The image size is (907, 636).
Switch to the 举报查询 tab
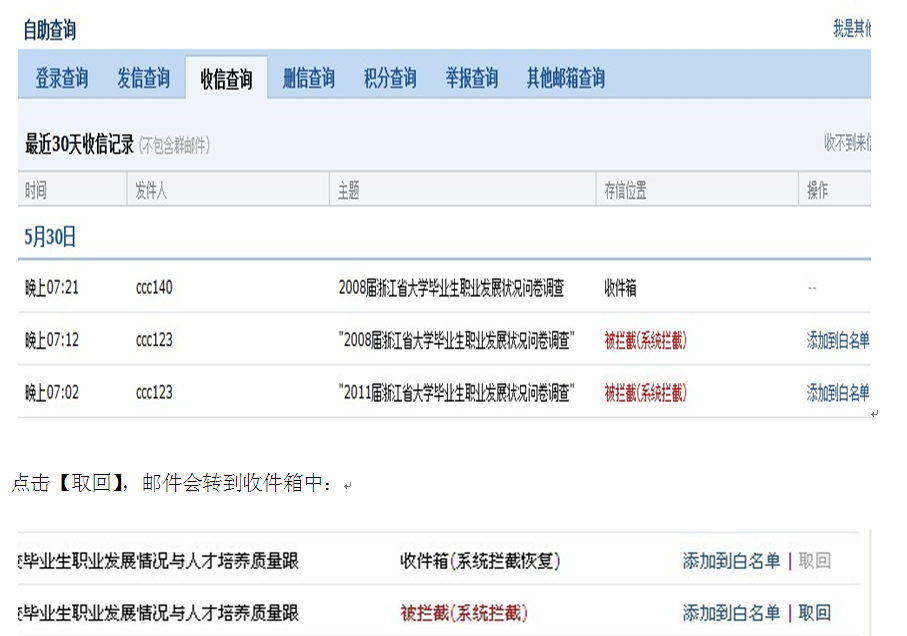pos(472,78)
